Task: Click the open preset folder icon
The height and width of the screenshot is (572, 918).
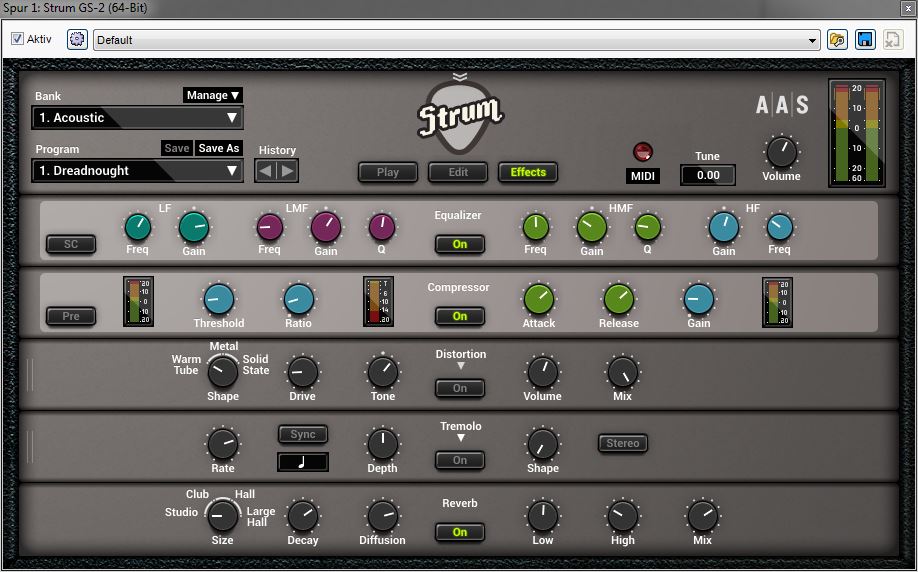Action: click(837, 40)
